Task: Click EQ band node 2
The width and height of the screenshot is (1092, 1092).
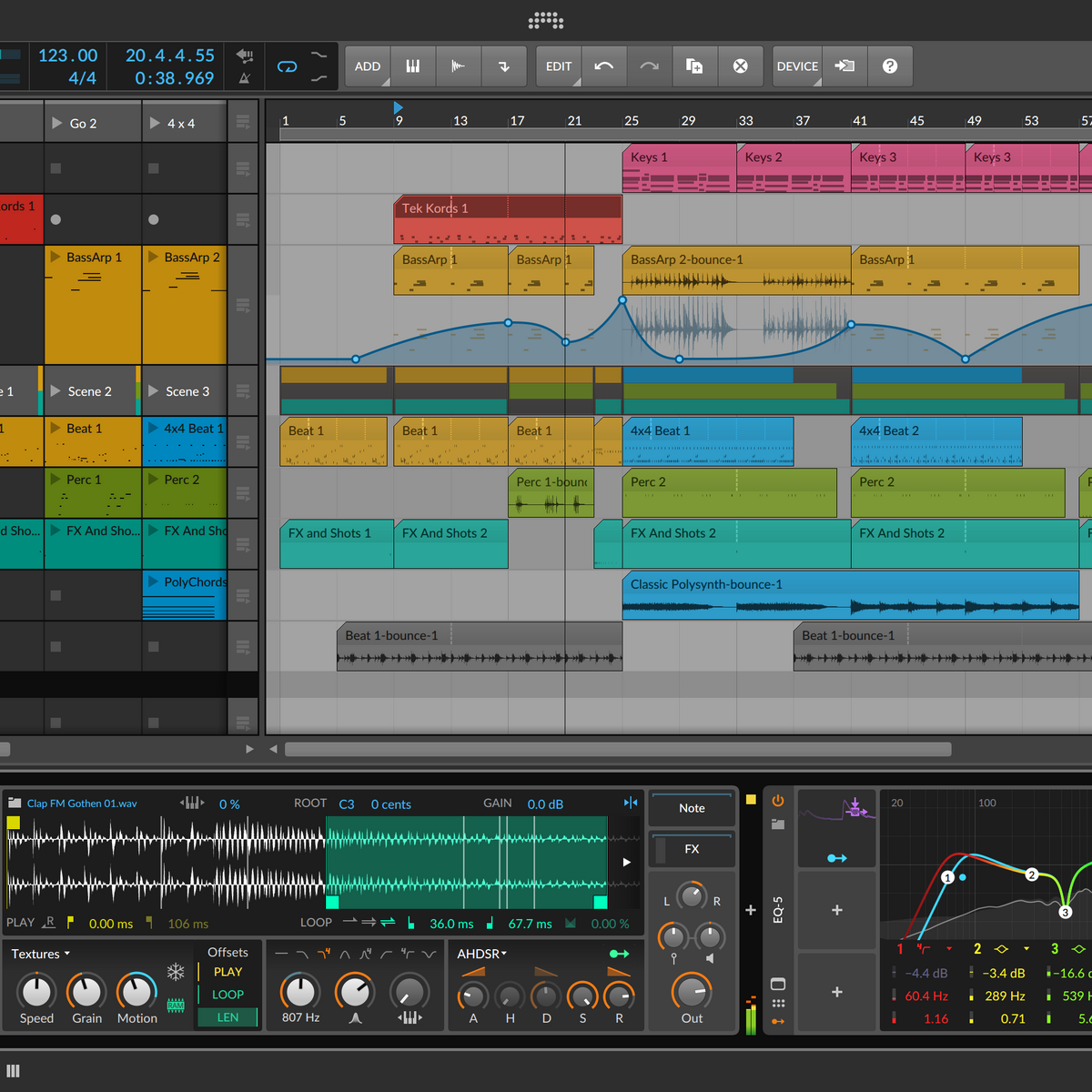Action: pyautogui.click(x=1032, y=875)
